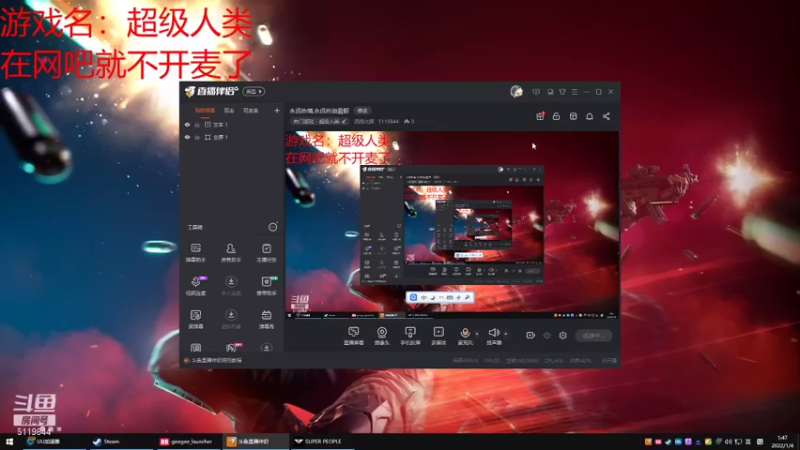
Task: Download the multi-person link tool
Action: (231, 286)
